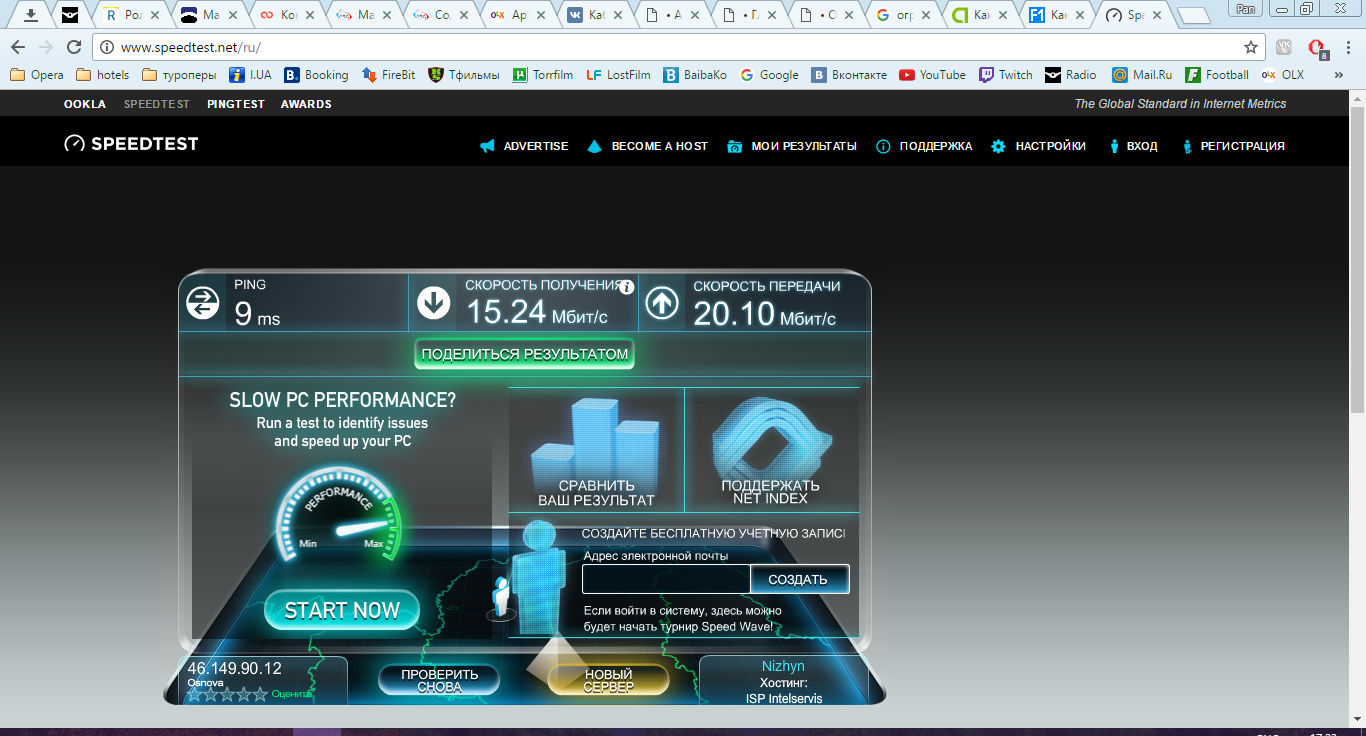Click the email address input field

666,579
